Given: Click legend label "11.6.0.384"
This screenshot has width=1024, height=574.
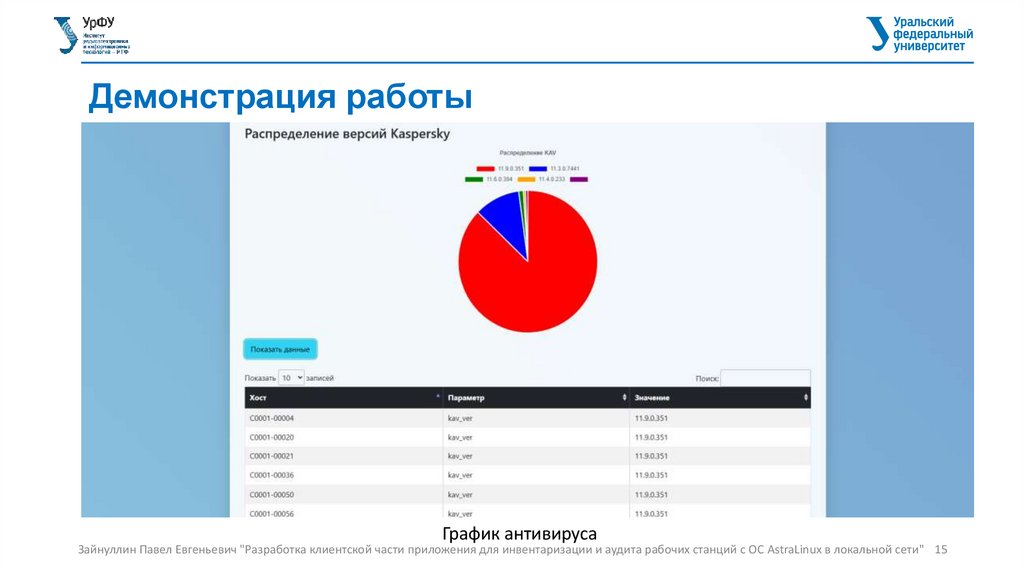Looking at the screenshot, I should (499, 179).
